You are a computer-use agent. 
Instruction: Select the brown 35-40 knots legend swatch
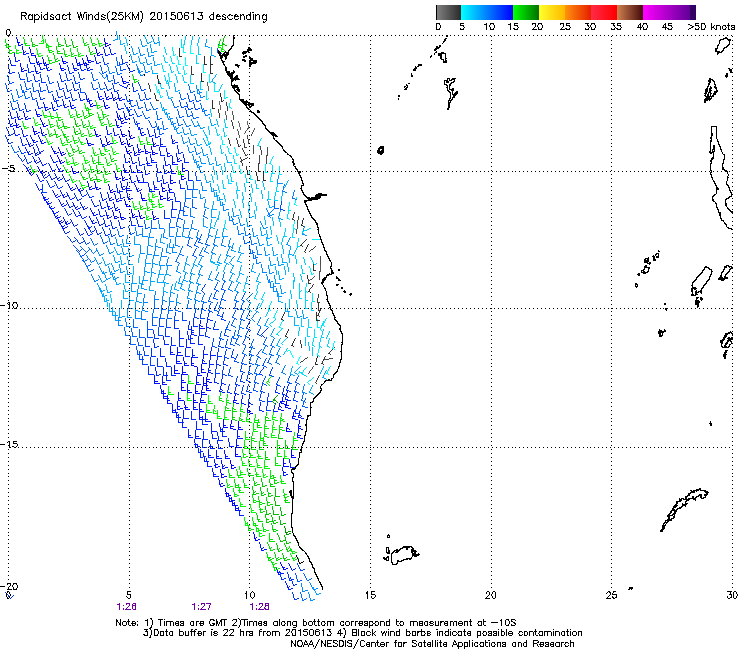630,12
